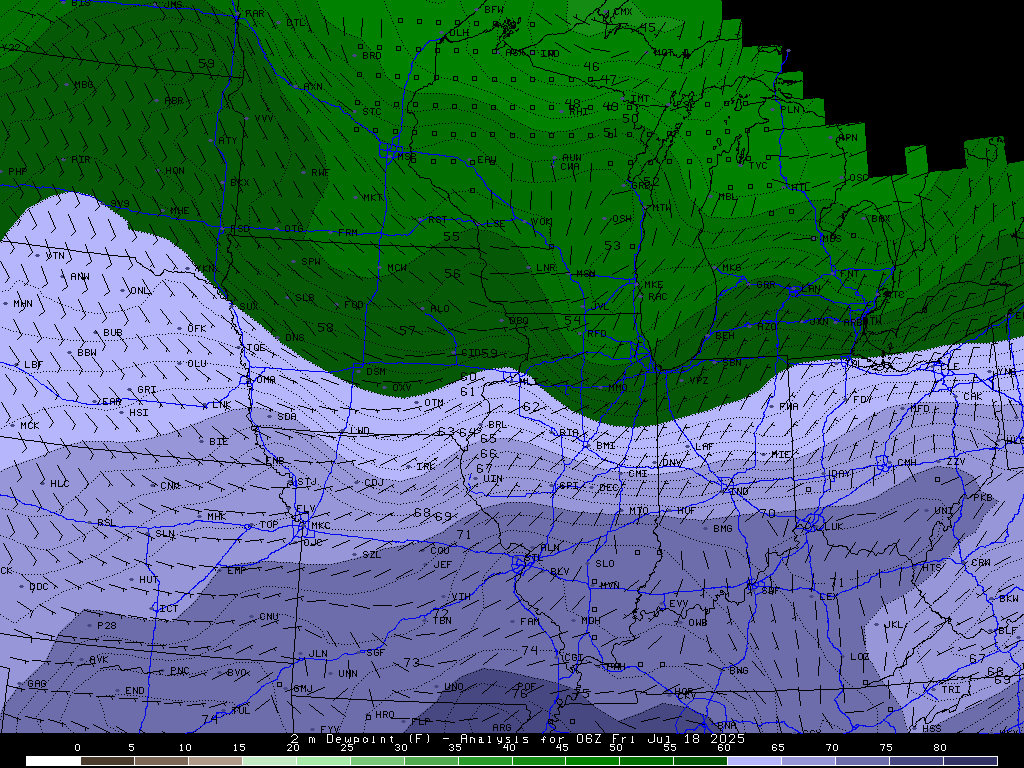The image size is (1024, 768).
Task: Click the VTN station label
Action: click(x=55, y=255)
